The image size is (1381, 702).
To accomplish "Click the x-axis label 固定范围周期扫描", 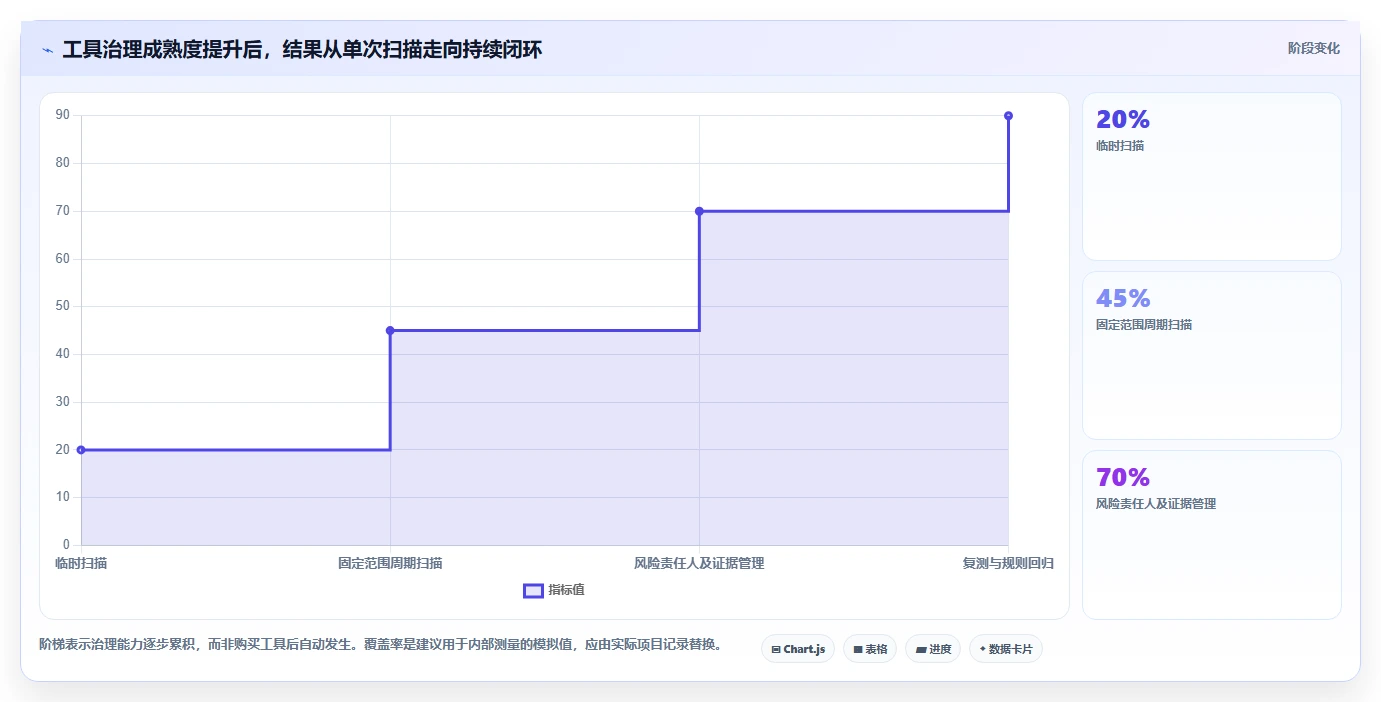I will [x=390, y=563].
